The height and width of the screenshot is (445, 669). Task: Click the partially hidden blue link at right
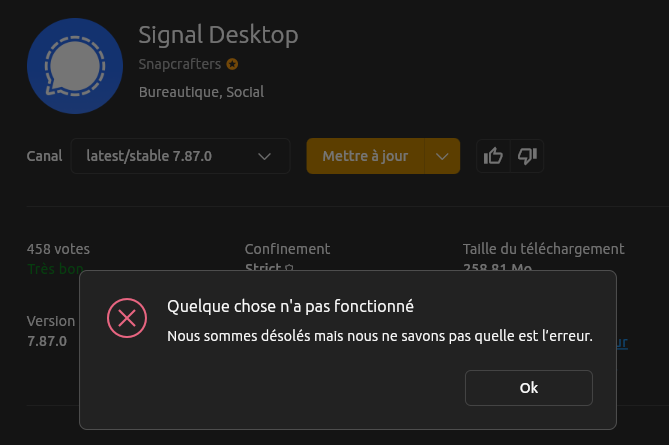621,343
